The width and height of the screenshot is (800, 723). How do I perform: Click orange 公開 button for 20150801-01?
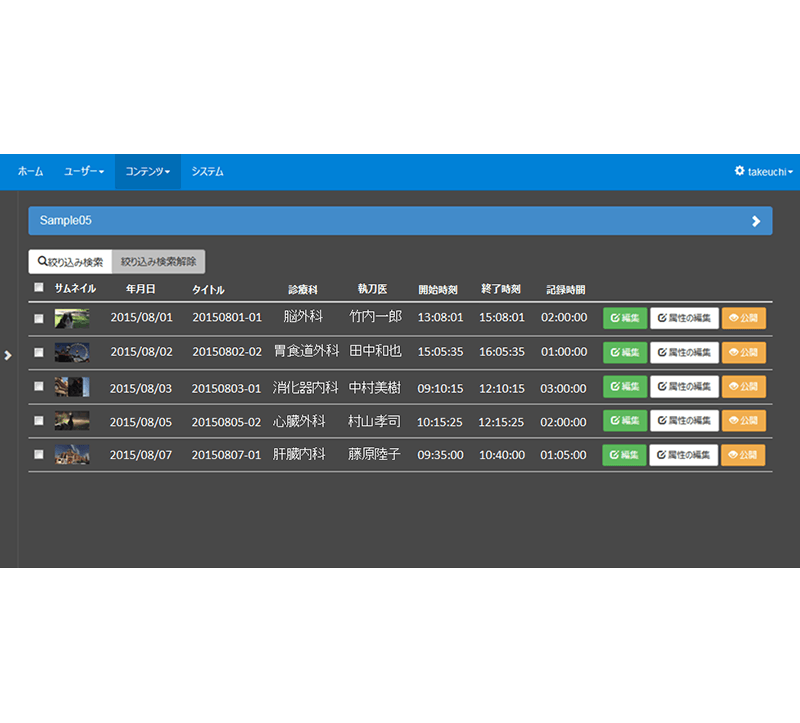click(744, 318)
